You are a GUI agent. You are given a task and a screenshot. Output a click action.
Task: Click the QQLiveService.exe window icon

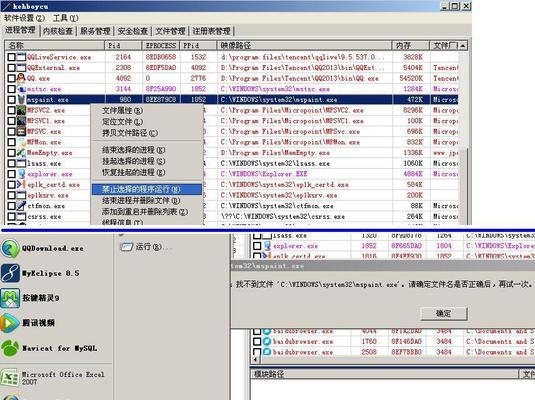[21, 57]
